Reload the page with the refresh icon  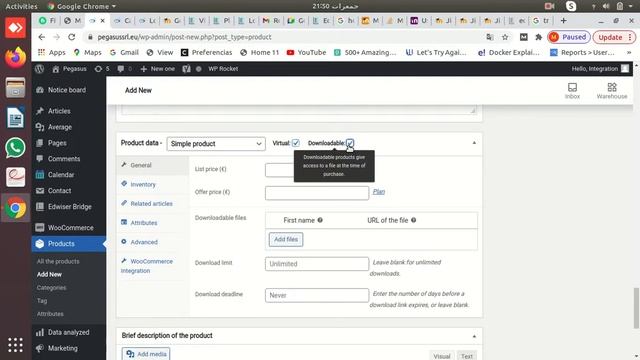pos(71,37)
